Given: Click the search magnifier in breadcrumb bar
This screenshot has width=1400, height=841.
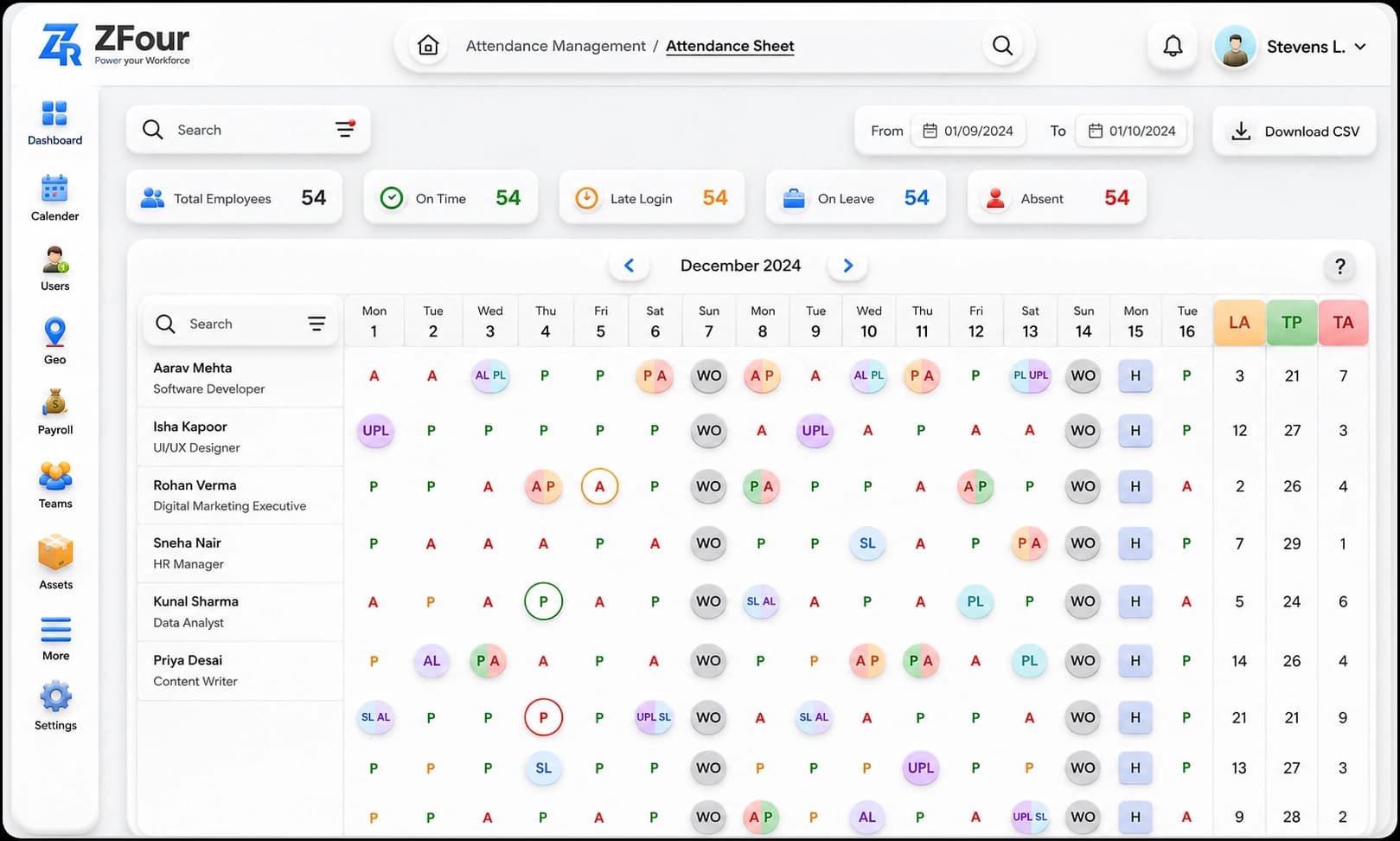Looking at the screenshot, I should 1002,45.
